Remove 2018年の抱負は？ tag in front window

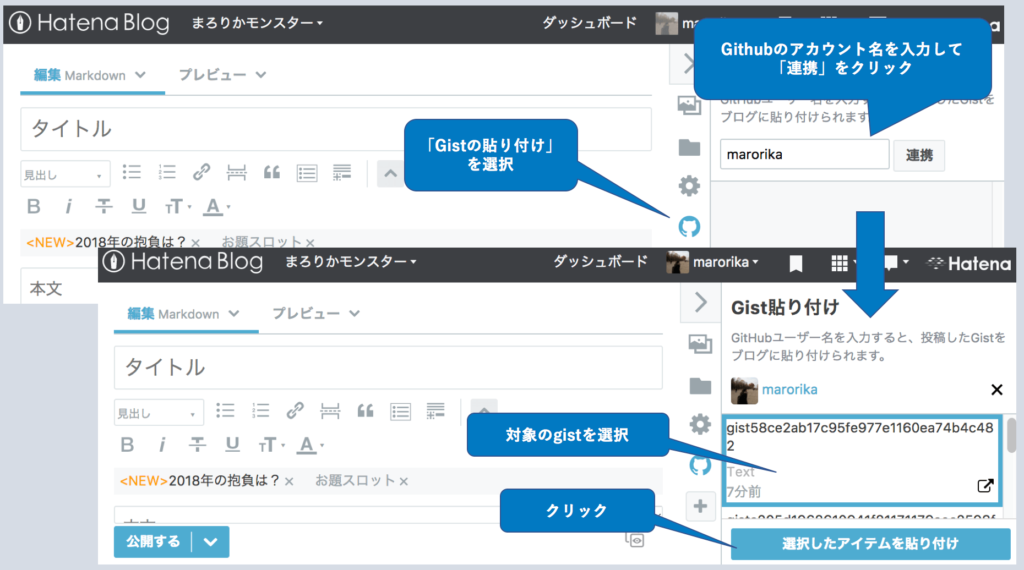289,482
